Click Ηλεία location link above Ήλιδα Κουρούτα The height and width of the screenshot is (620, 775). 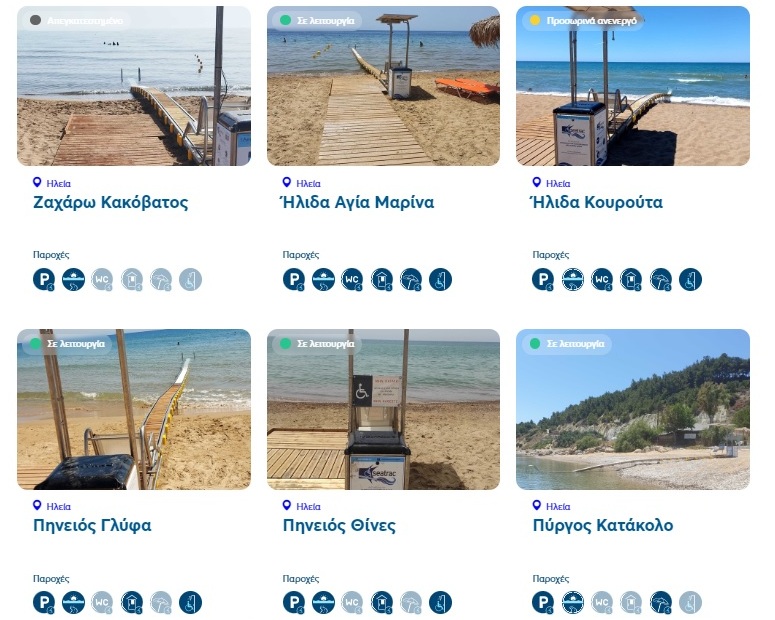coord(558,183)
